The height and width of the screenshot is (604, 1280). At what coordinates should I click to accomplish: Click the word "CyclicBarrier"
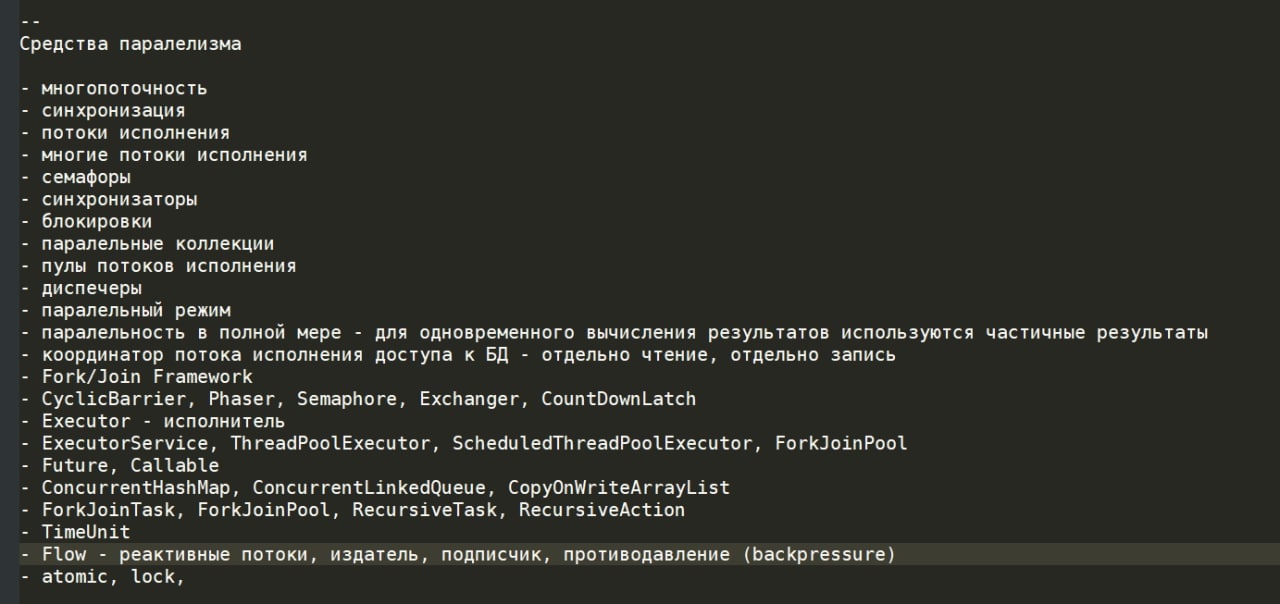(x=114, y=399)
